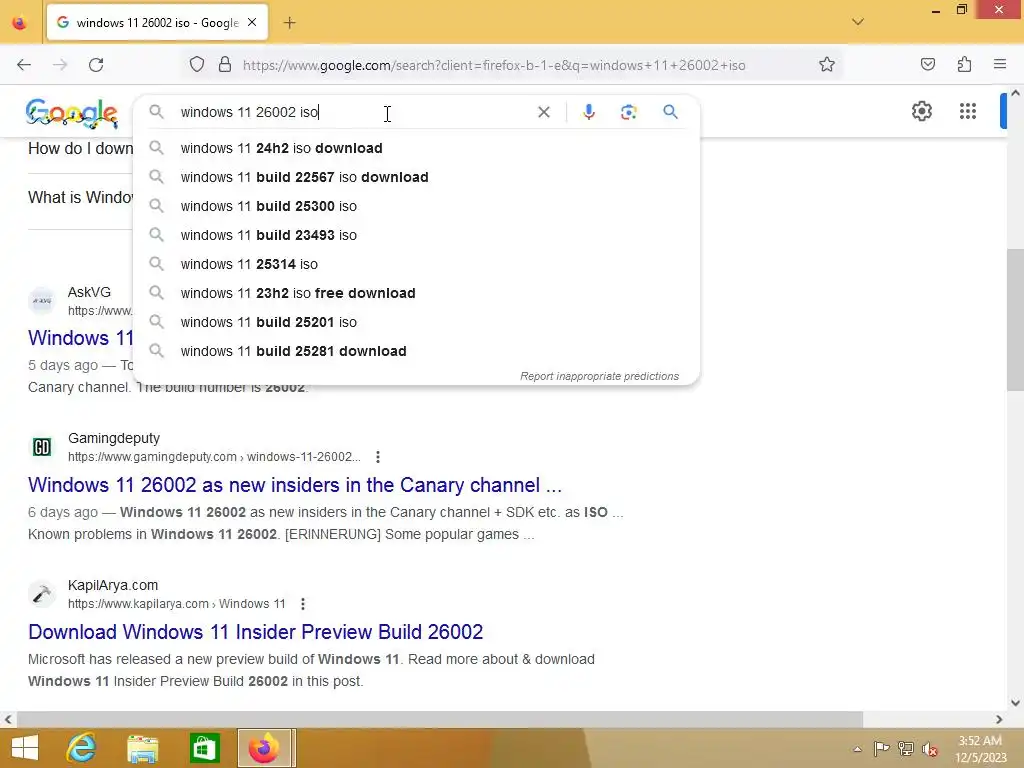Save page to Pocket icon
The width and height of the screenshot is (1024, 768).
tap(927, 65)
